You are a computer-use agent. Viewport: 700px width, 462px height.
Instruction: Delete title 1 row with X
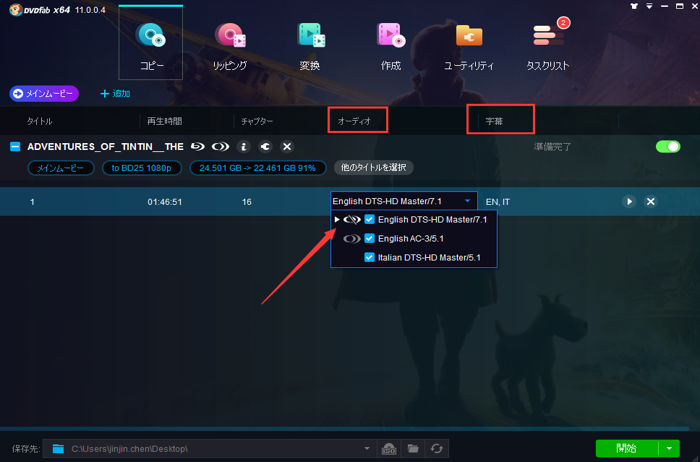point(650,201)
